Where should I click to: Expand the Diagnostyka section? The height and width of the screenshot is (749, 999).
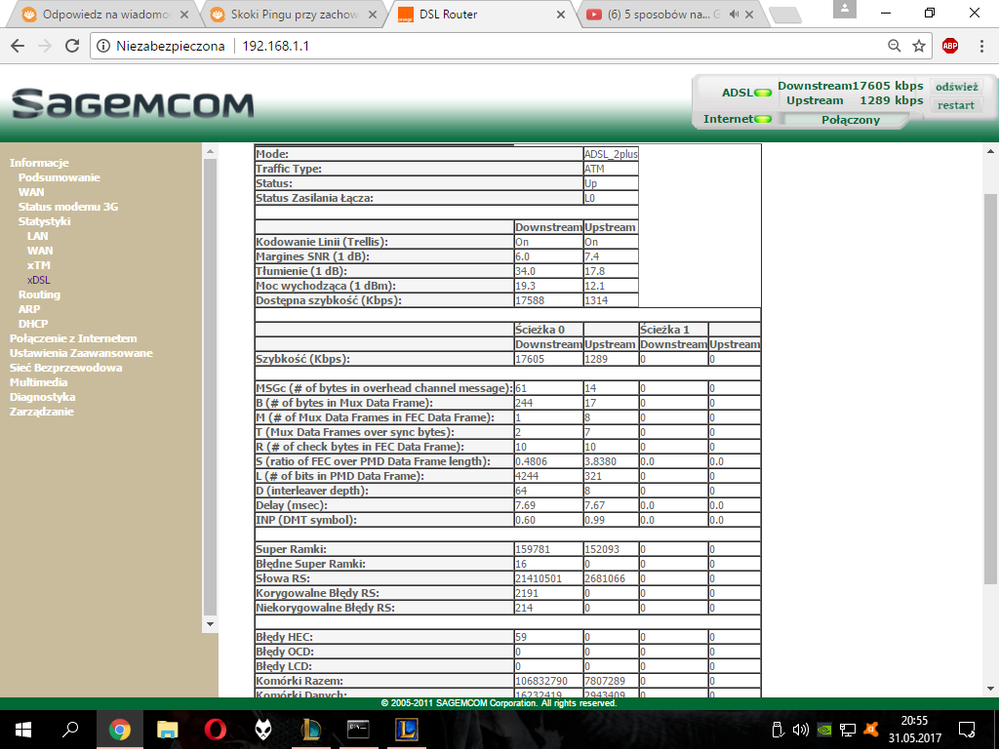(x=42, y=397)
